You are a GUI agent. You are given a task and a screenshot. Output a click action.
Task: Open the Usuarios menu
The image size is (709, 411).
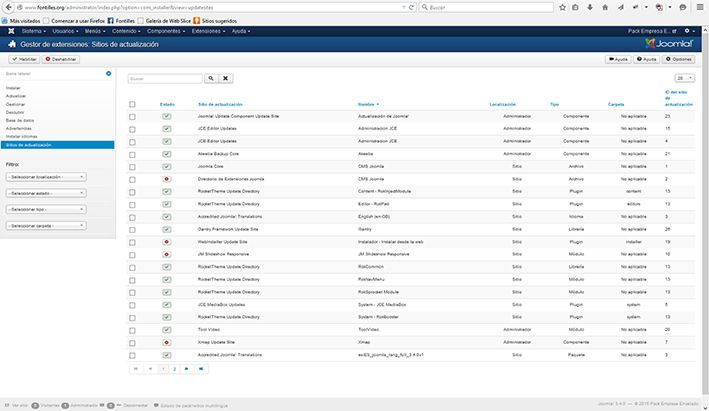click(x=65, y=31)
